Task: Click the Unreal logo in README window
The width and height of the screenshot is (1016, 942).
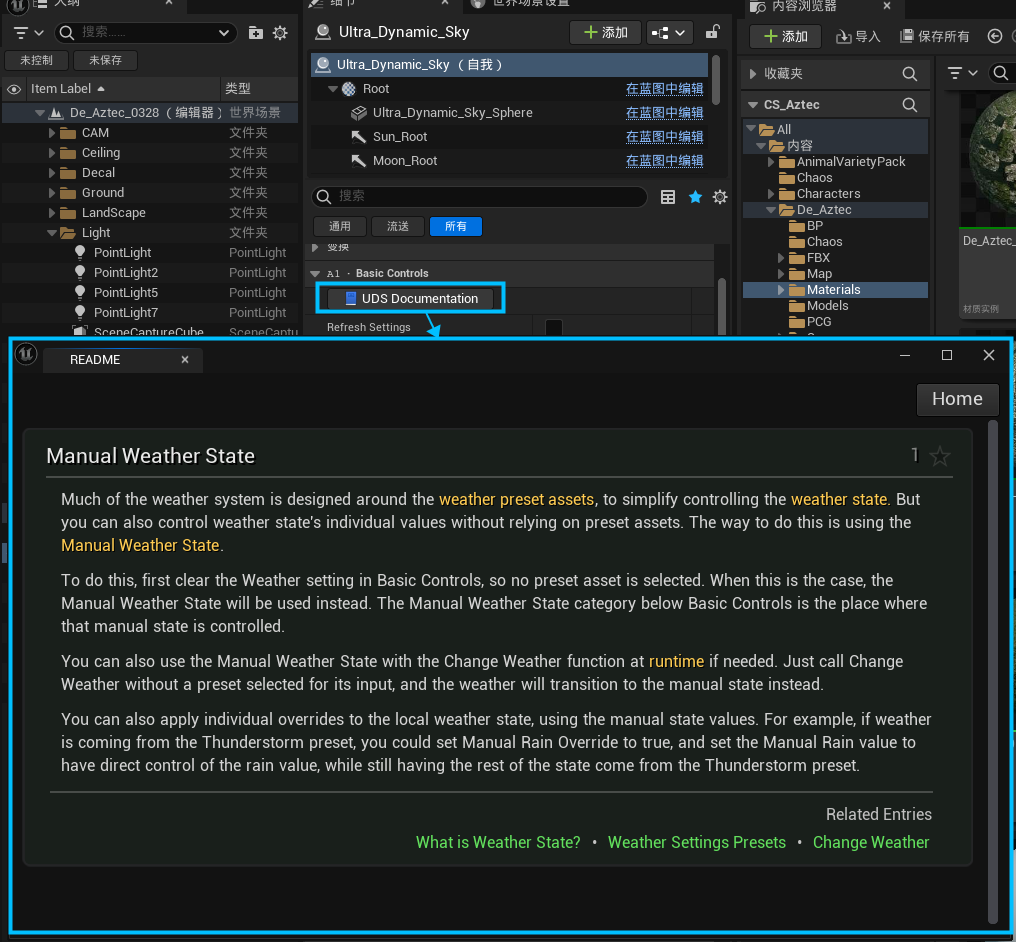Action: click(x=26, y=354)
